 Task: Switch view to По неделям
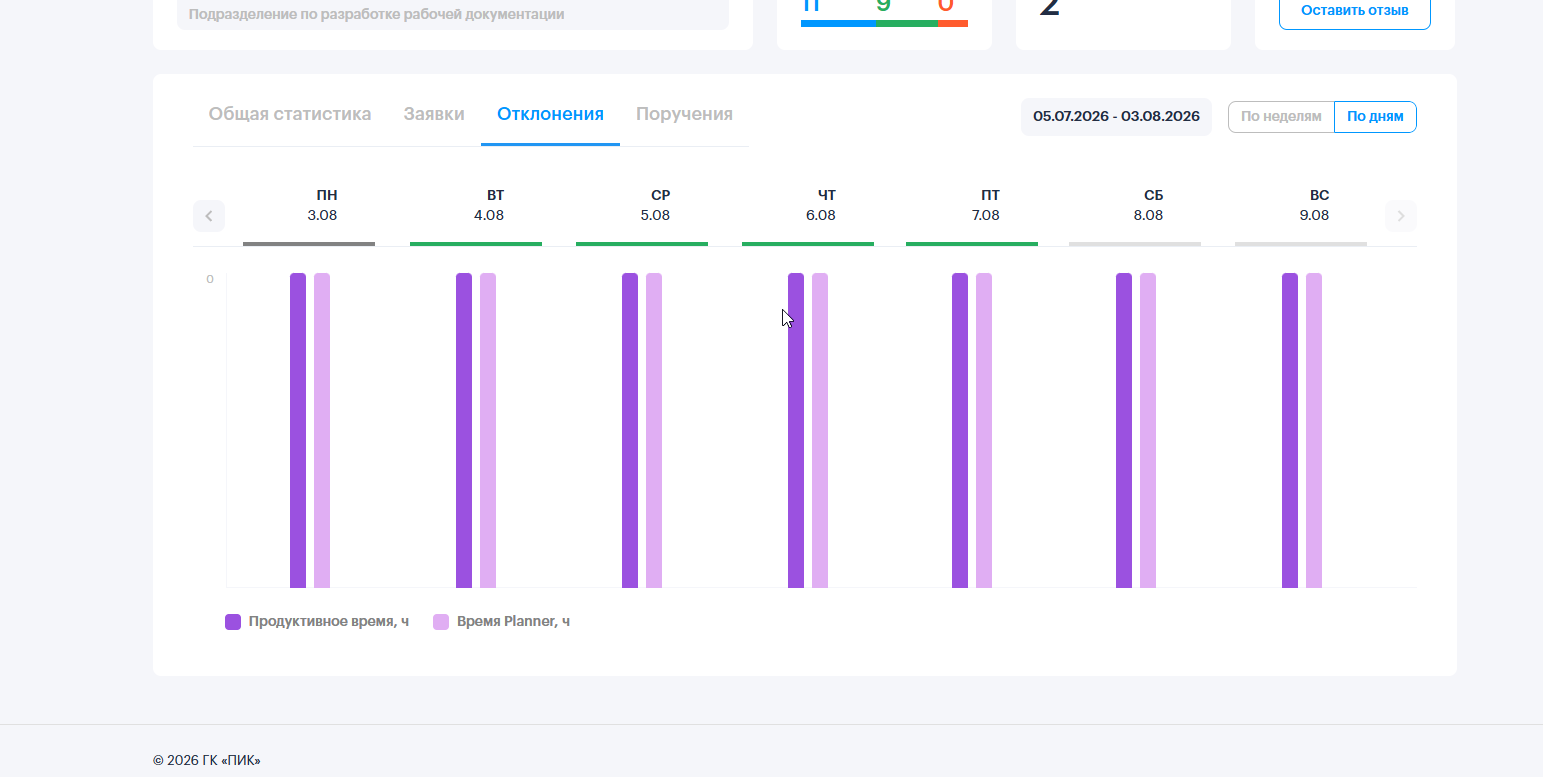1281,117
